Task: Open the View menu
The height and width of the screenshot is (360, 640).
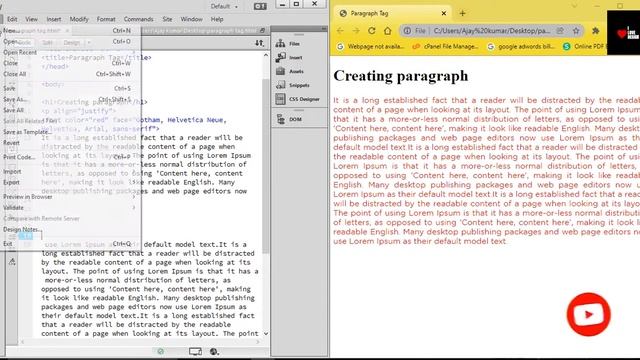Action: tap(31, 19)
